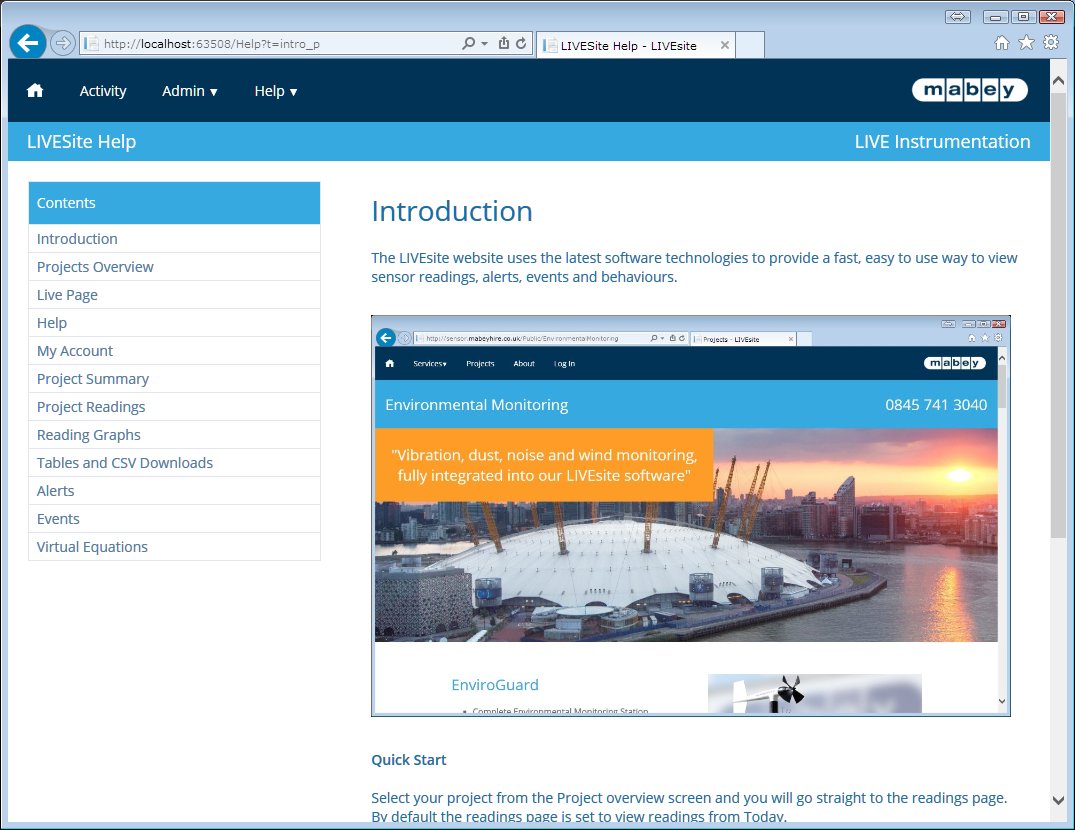Open the Help topic in Contents
1075x830 pixels.
coord(174,323)
